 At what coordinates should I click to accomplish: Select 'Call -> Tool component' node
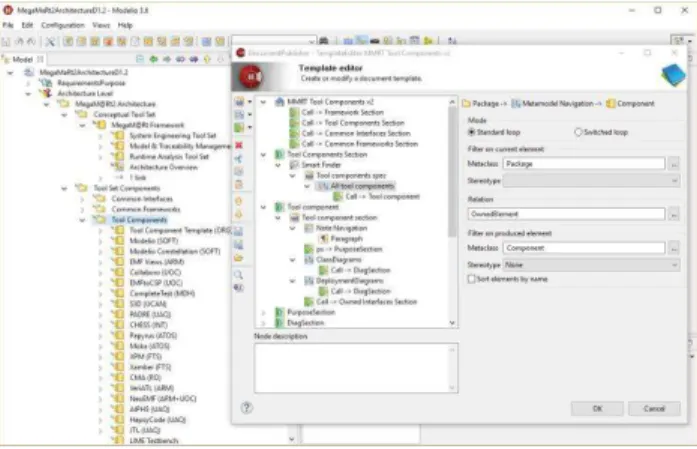click(382, 196)
